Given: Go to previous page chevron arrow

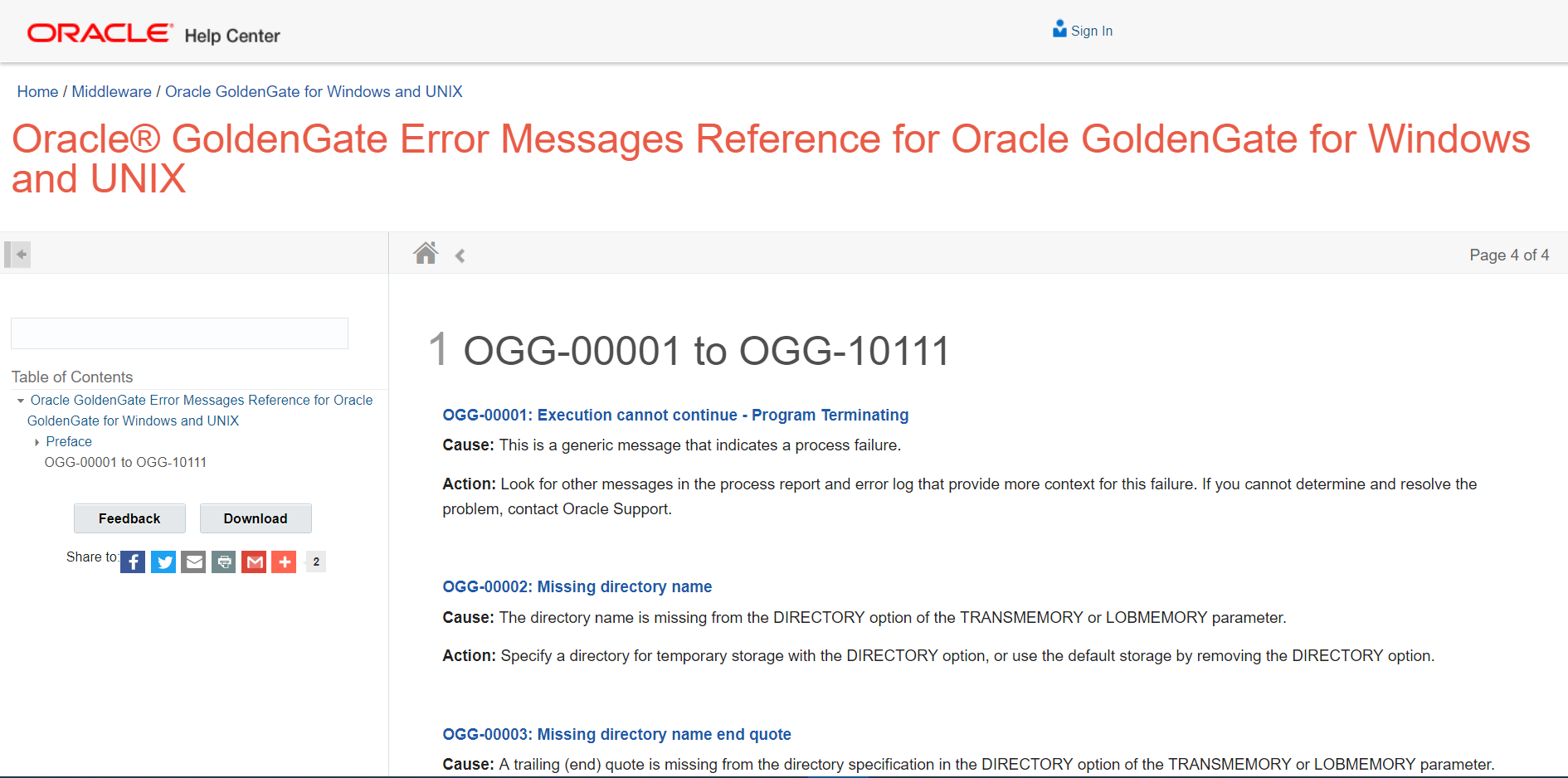Looking at the screenshot, I should pyautogui.click(x=460, y=255).
